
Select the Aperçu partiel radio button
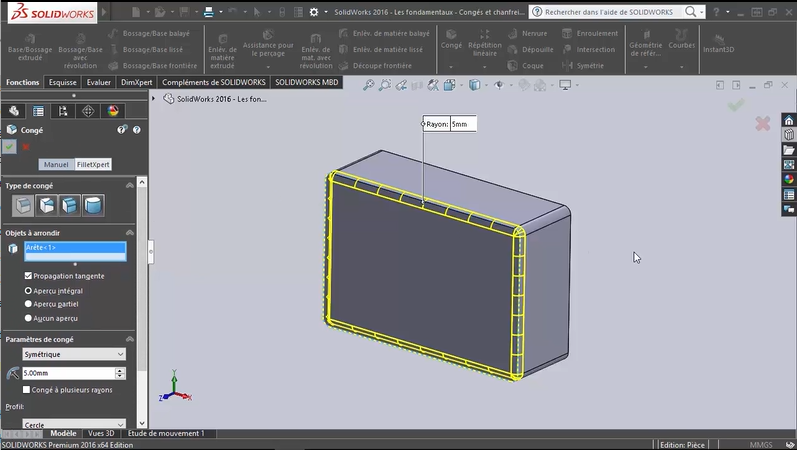tap(28, 304)
